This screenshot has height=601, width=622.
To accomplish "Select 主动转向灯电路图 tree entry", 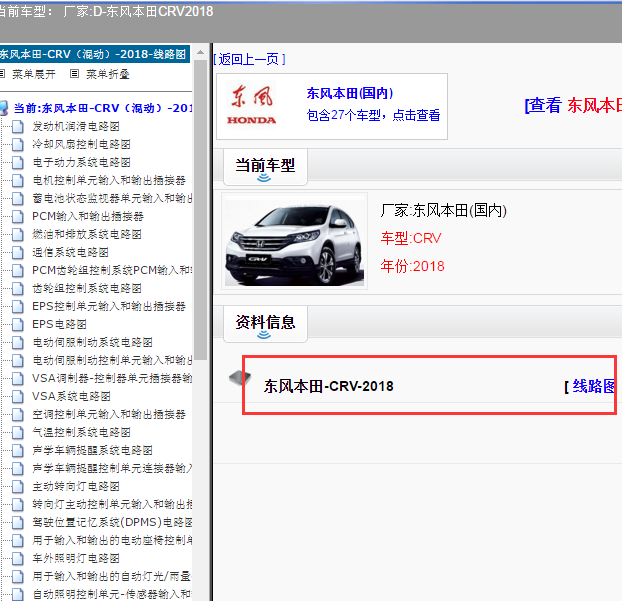I will 76,486.
